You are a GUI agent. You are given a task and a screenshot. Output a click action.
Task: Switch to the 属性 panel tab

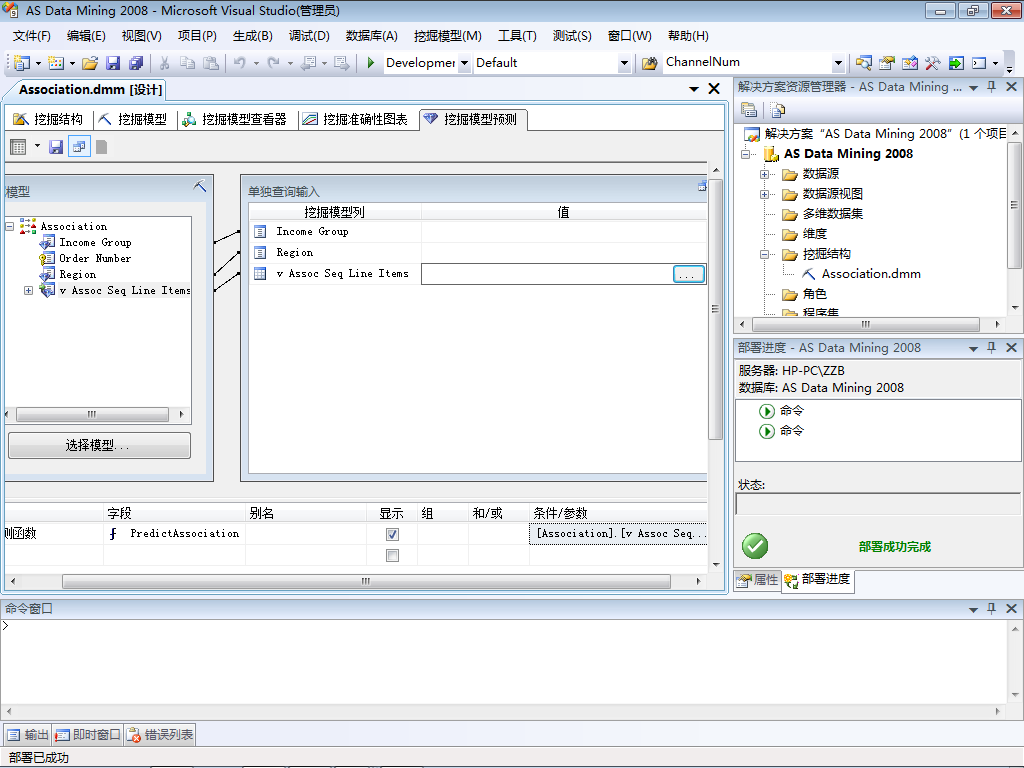coord(758,580)
